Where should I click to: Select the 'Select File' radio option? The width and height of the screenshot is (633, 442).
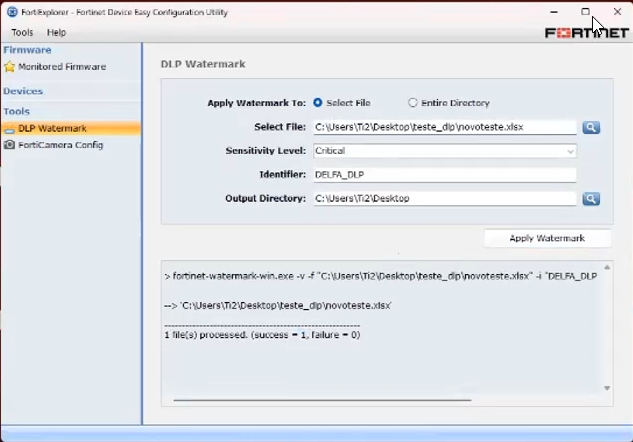[318, 103]
